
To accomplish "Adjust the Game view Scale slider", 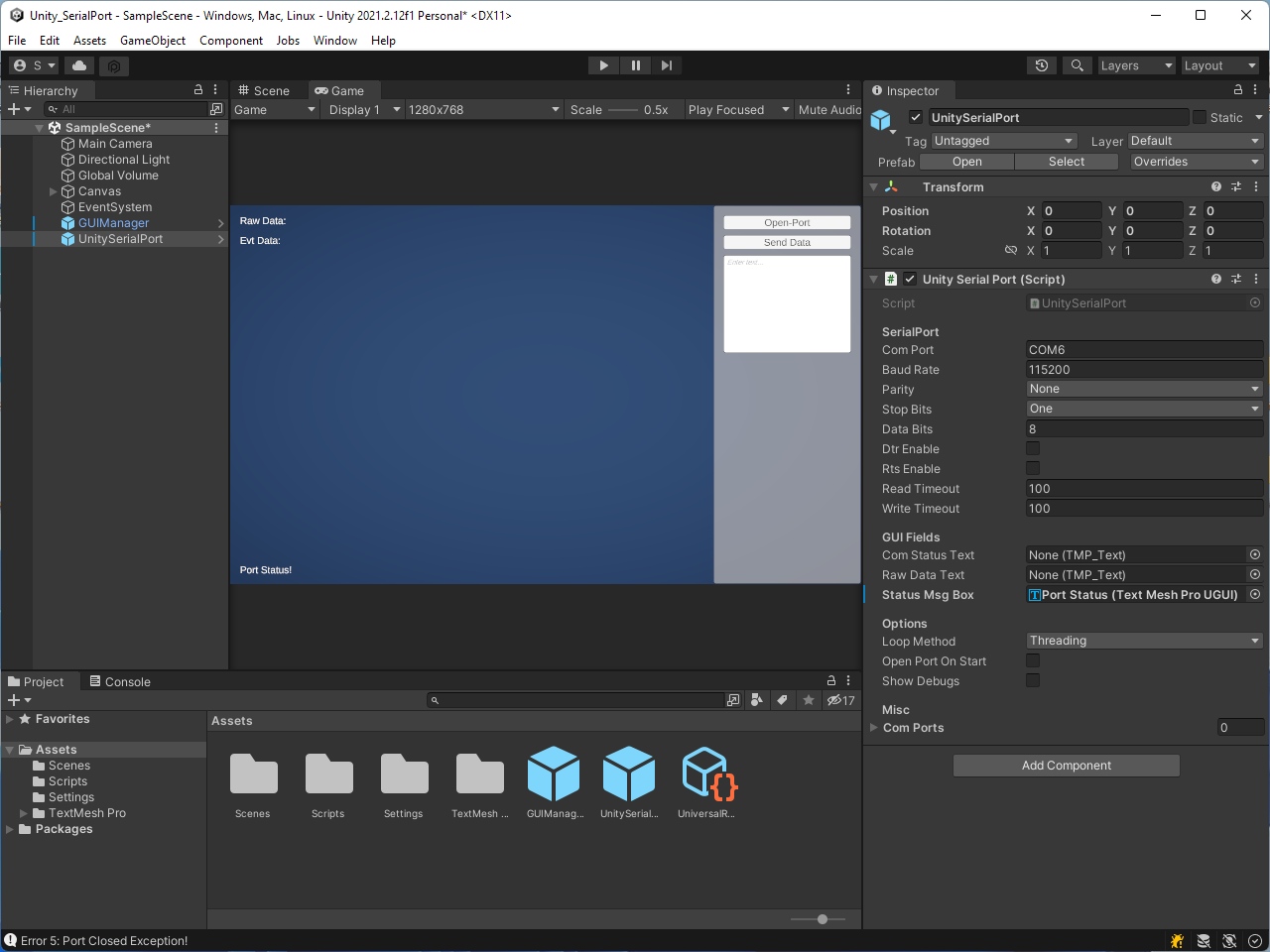I will click(x=623, y=110).
